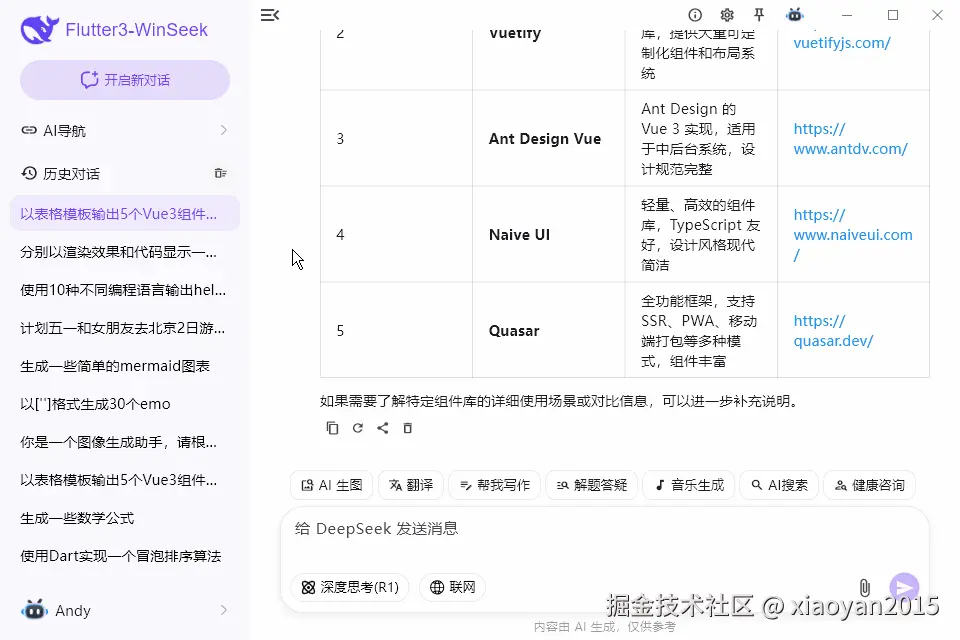Viewport: 960px width, 640px height.
Task: Send the message with the purple send button
Action: tap(904, 588)
